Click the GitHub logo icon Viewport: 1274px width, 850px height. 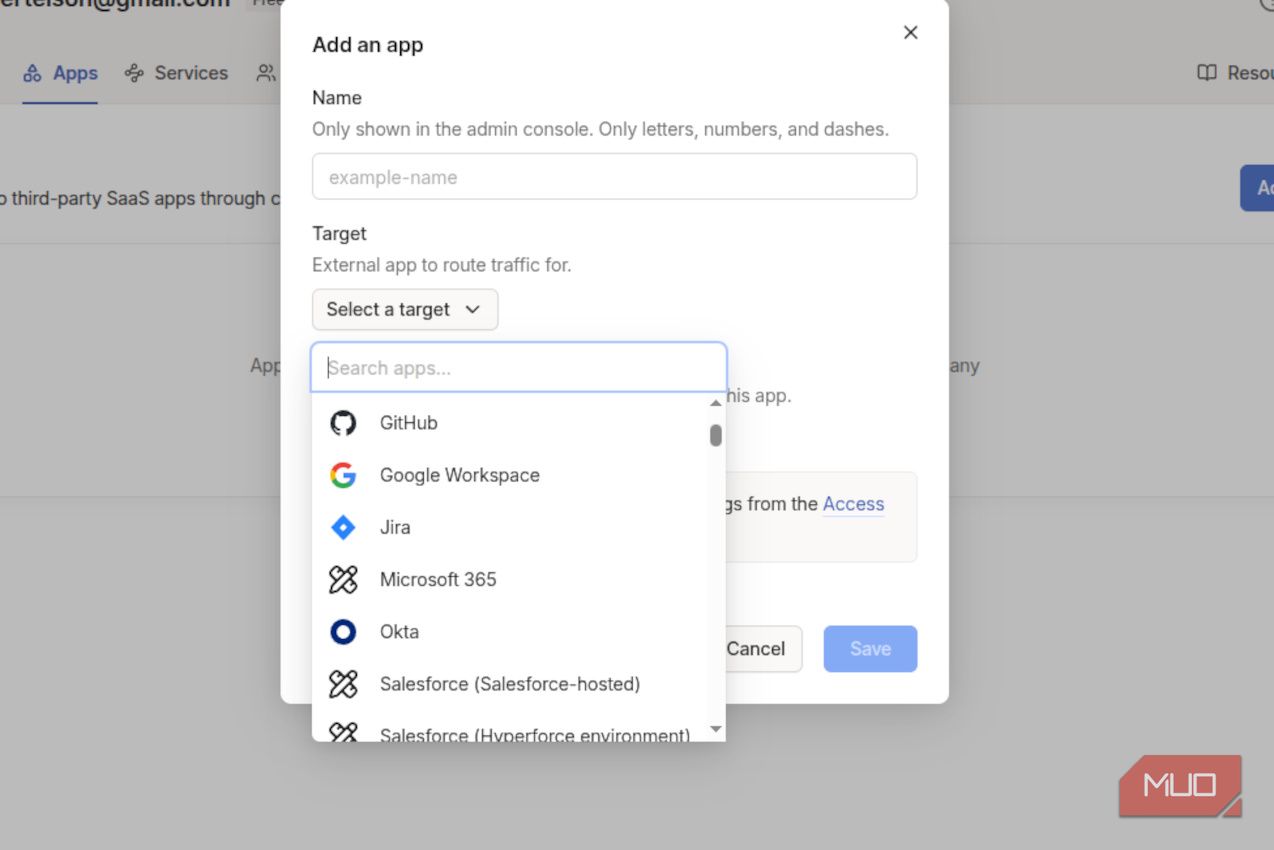pos(343,423)
